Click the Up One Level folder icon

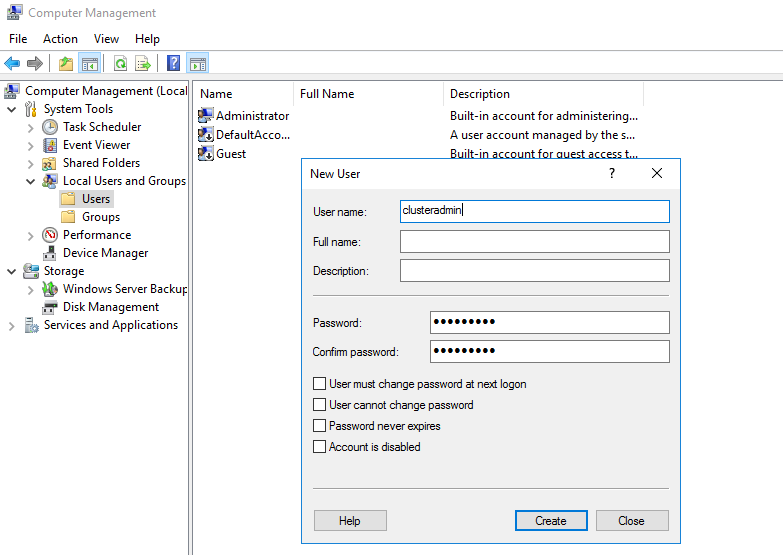[x=66, y=64]
